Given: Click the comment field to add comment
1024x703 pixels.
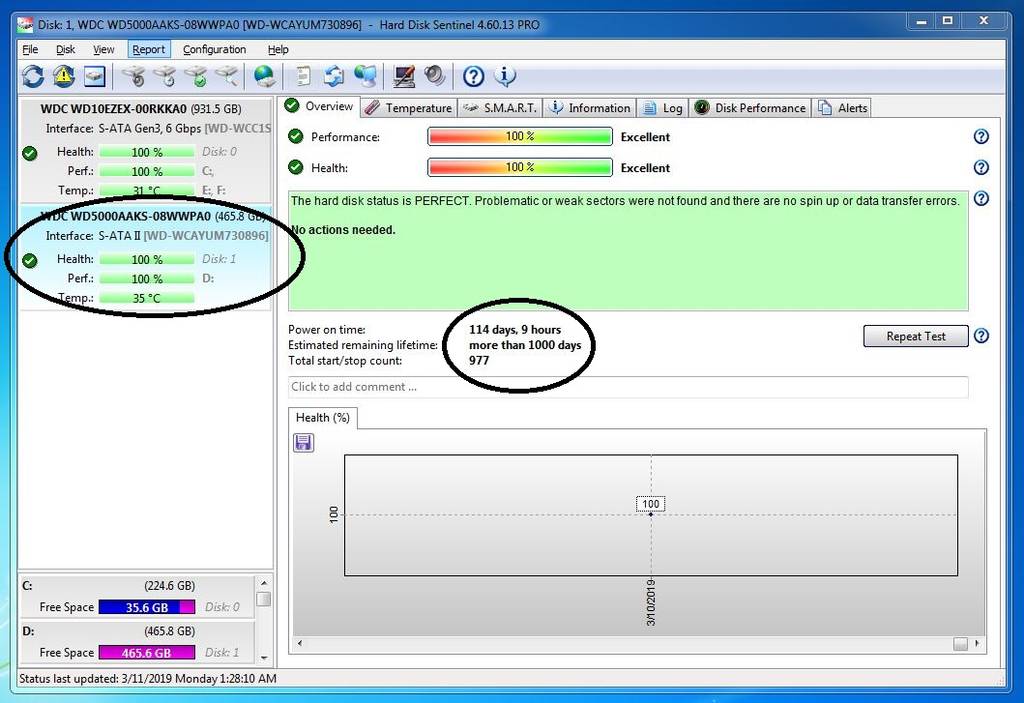Looking at the screenshot, I should 628,387.
